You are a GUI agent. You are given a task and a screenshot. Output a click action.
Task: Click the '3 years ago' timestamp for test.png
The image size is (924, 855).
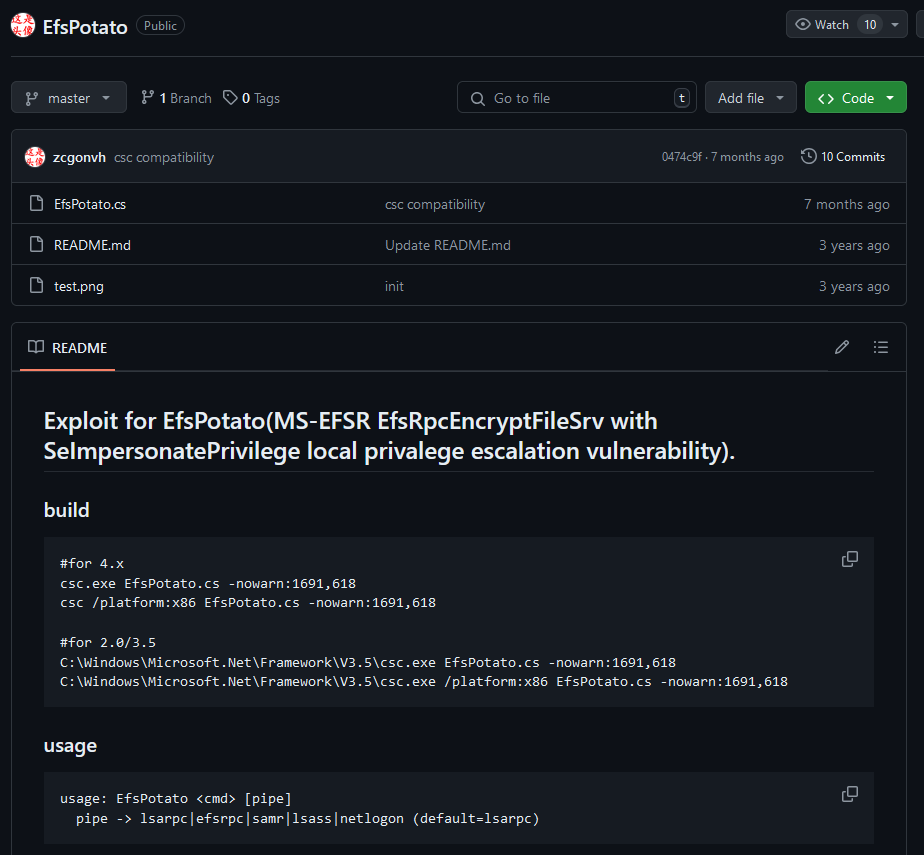click(854, 286)
